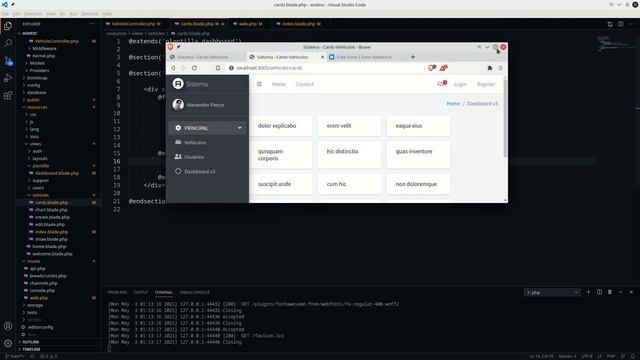Toggle the sidebar with the hamburger icon
640x360 pixels.
[259, 84]
